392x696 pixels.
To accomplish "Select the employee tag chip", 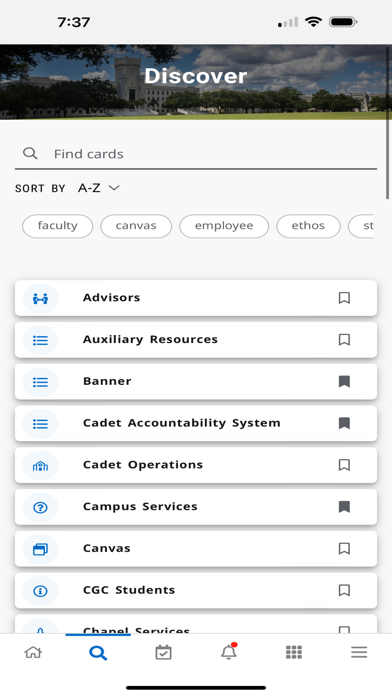I will tap(224, 226).
